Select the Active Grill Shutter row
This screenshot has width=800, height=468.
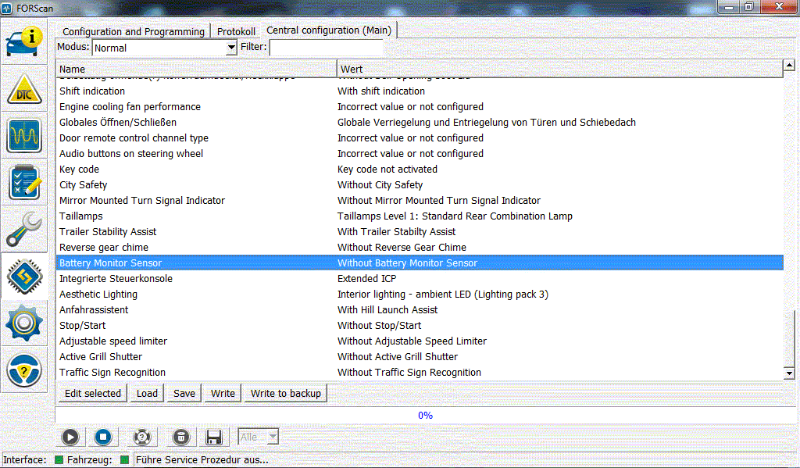pyautogui.click(x=419, y=357)
